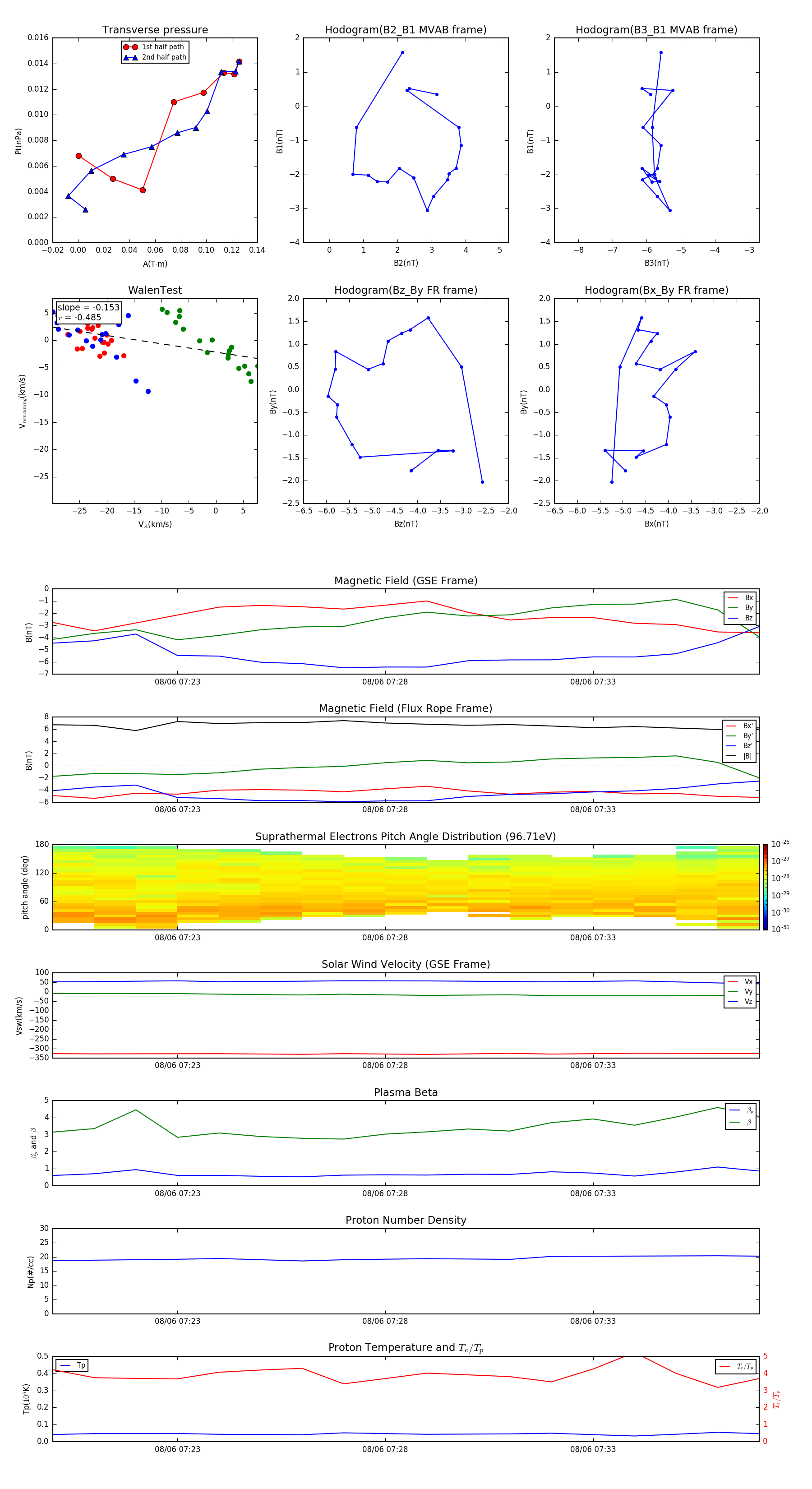Click the 'Magnetic Field (Flux Rope Frame)' title

[406, 709]
